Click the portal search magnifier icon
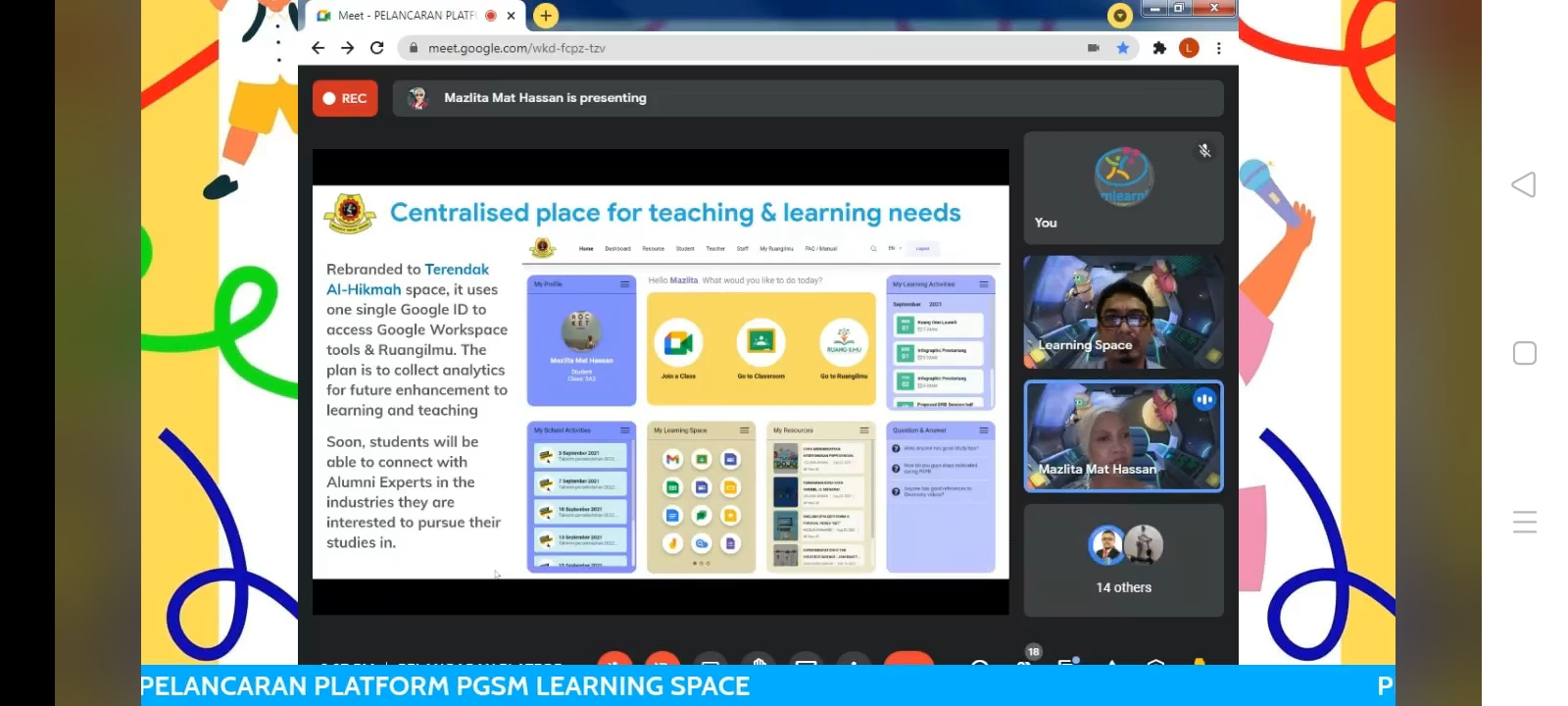This screenshot has width=1568, height=706. [x=873, y=249]
